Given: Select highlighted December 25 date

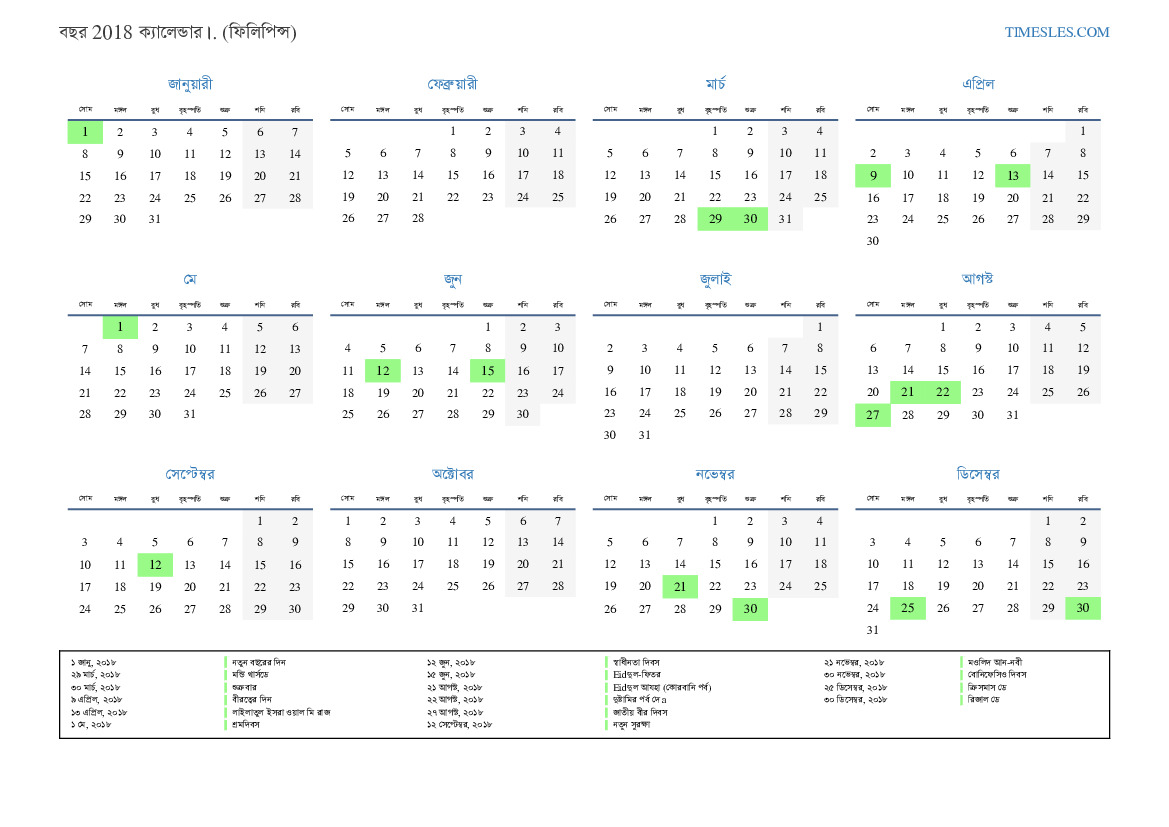Looking at the screenshot, I should pyautogui.click(x=908, y=609).
